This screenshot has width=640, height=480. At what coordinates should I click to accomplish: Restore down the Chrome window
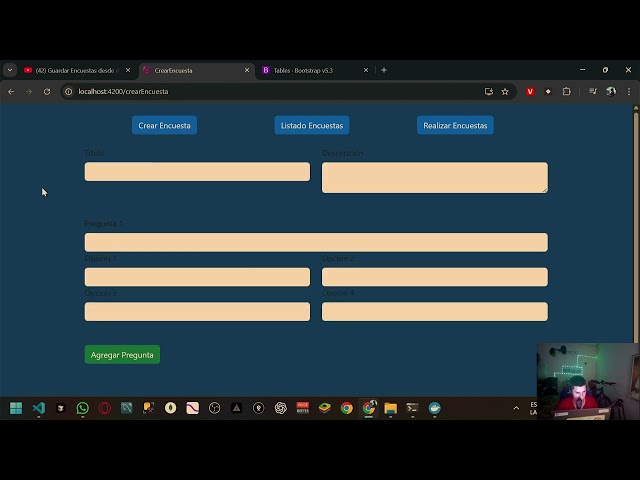click(605, 70)
